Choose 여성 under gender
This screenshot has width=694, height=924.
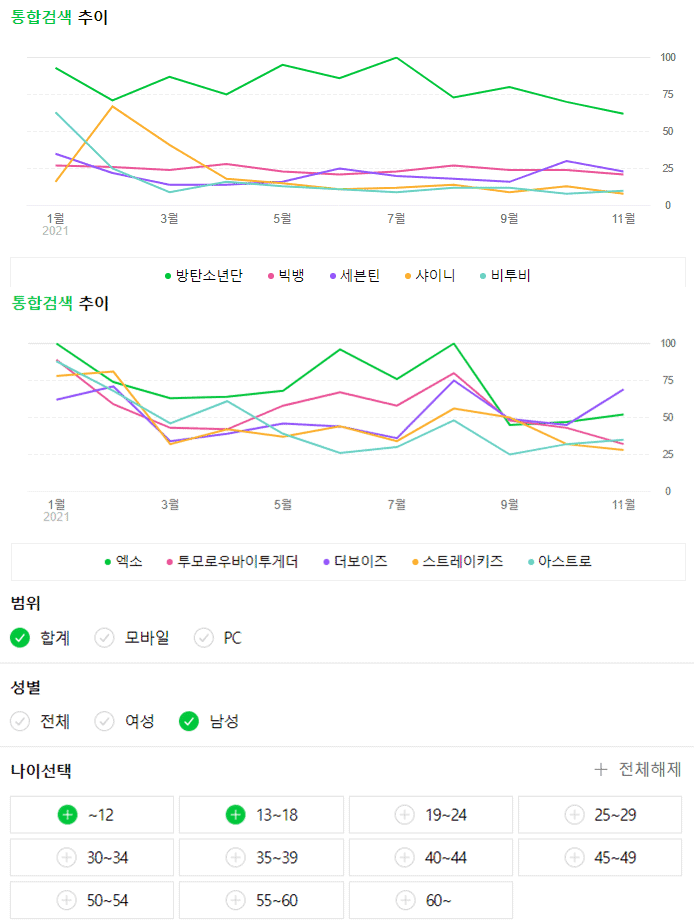[x=126, y=720]
